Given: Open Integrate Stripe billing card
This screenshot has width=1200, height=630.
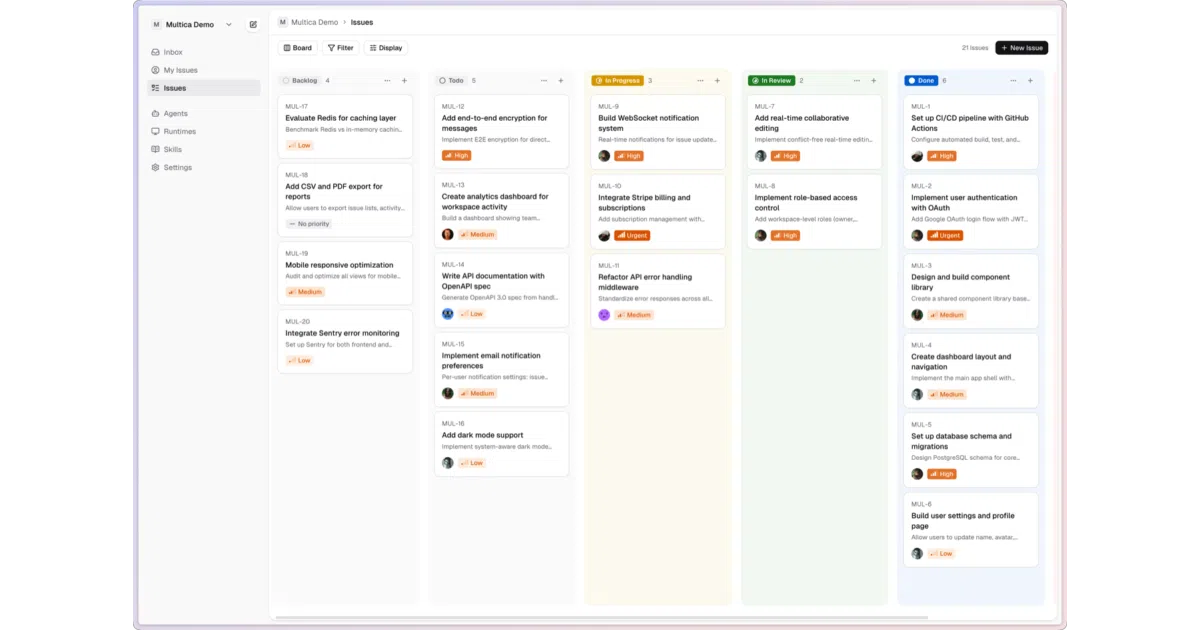Looking at the screenshot, I should (658, 211).
